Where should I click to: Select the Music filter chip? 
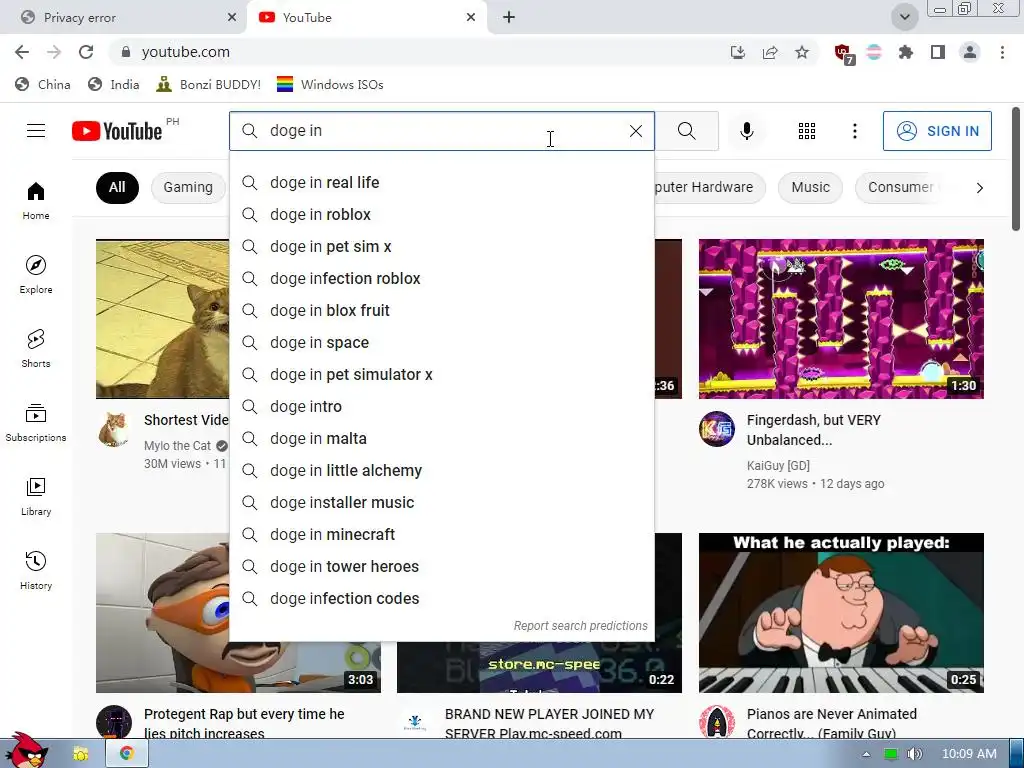point(810,187)
